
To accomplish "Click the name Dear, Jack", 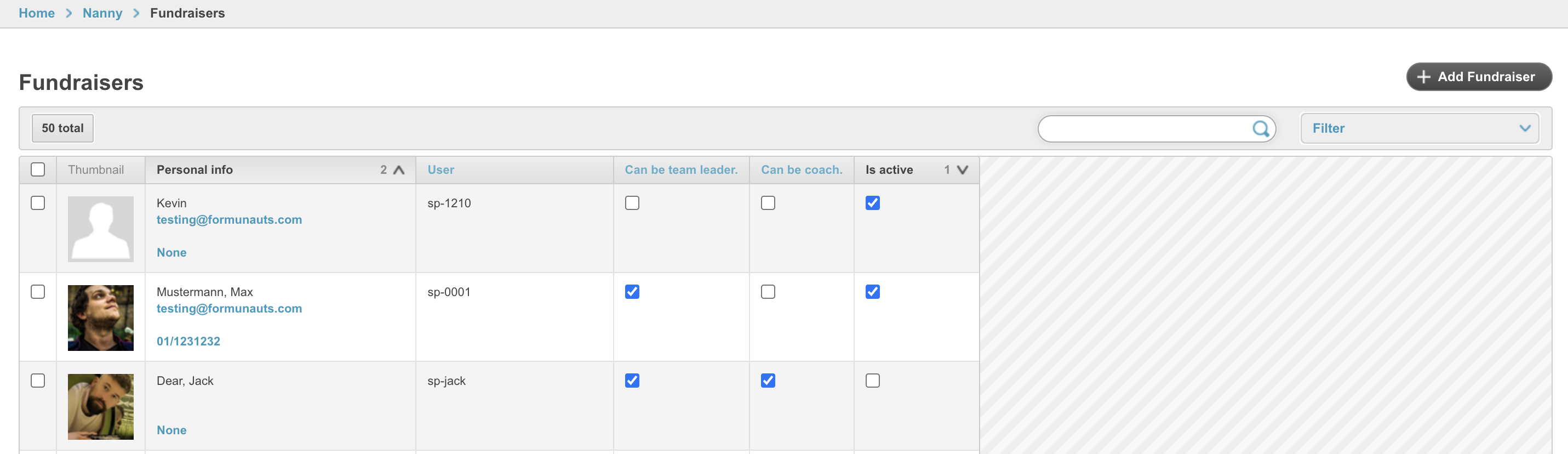I will pyautogui.click(x=185, y=382).
